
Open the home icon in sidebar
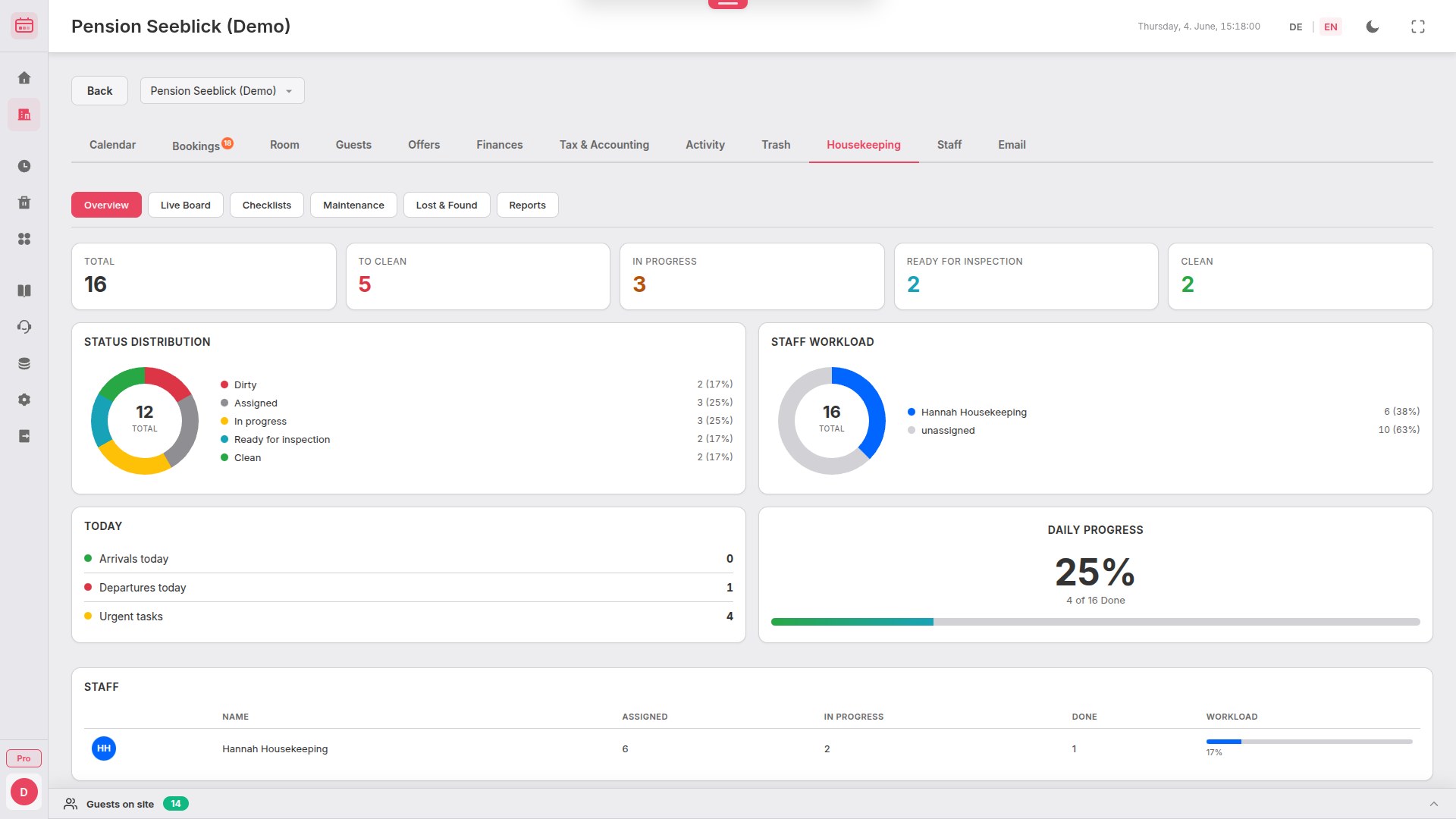[24, 78]
